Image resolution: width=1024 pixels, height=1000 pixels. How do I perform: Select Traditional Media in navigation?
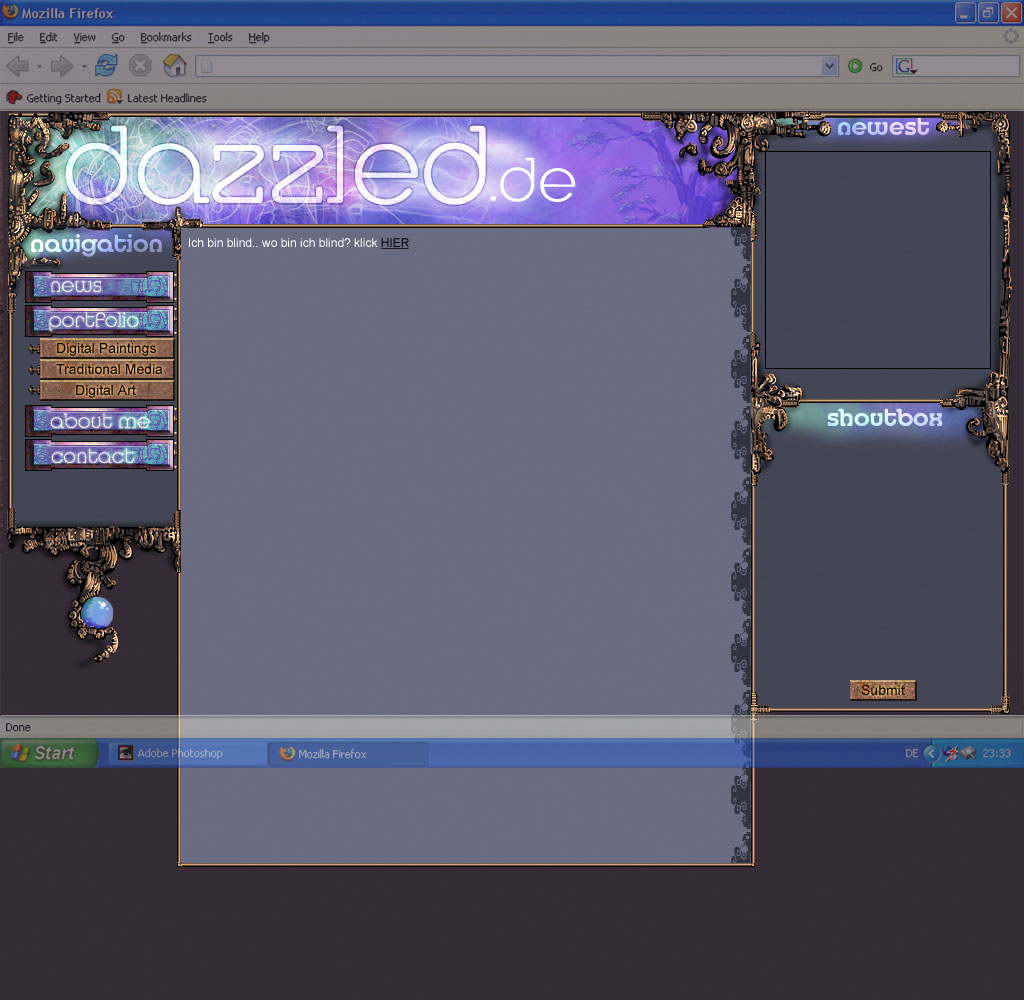[x=108, y=370]
